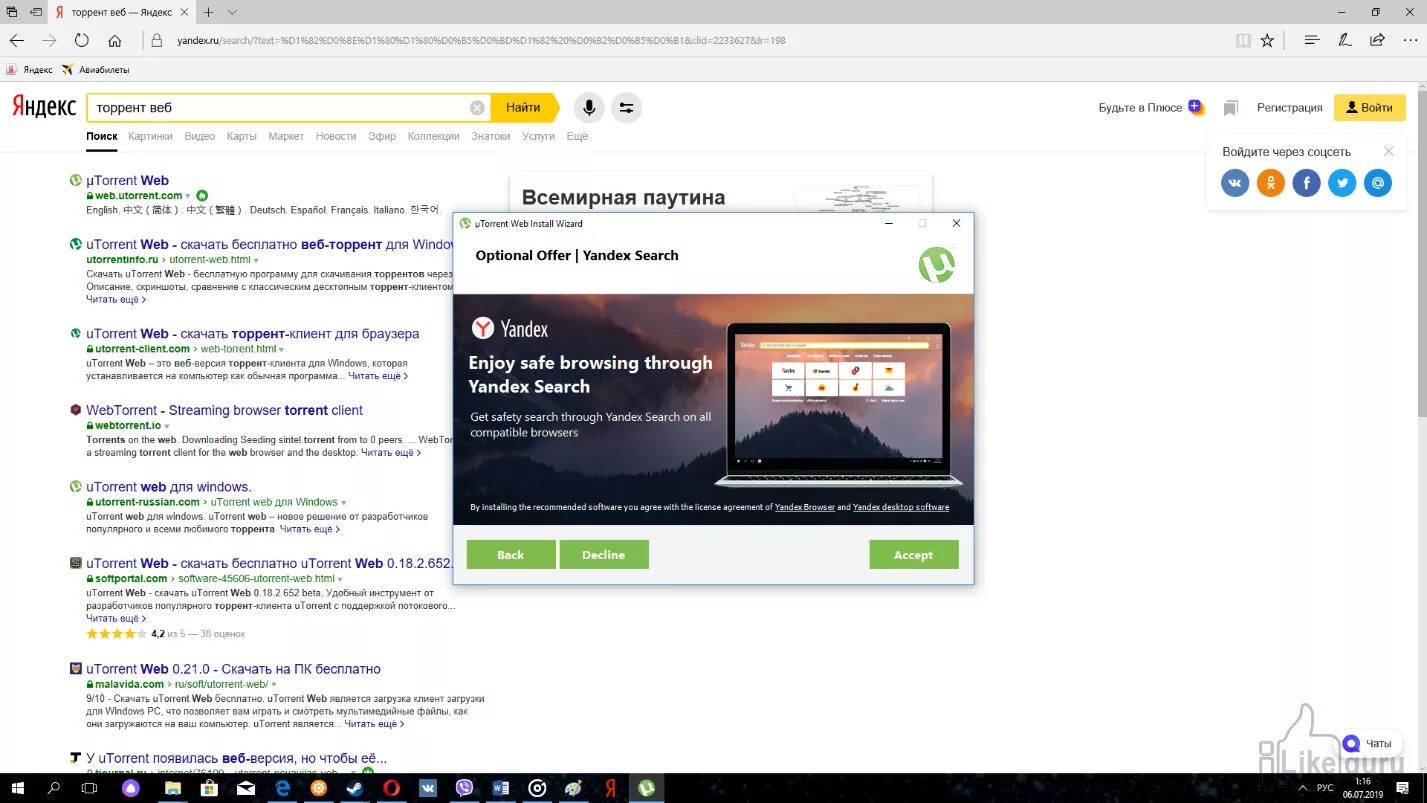Open a new tab with the plus button

tap(208, 12)
